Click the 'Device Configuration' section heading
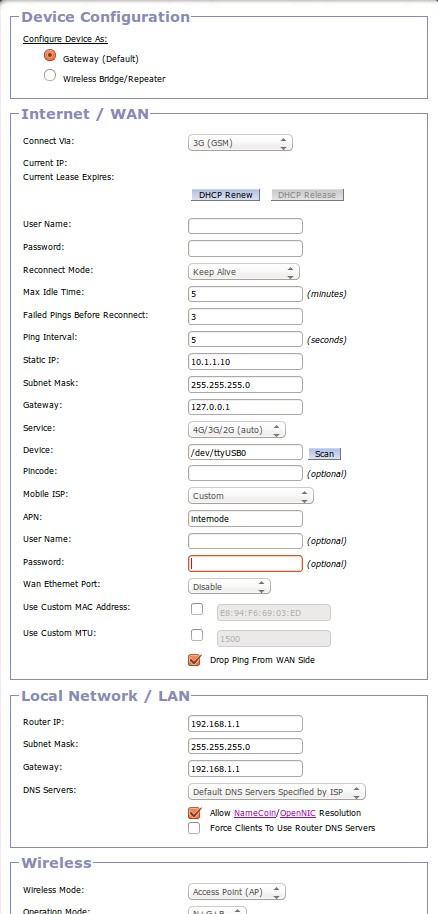Viewport: 438px width, 914px height. click(x=106, y=17)
